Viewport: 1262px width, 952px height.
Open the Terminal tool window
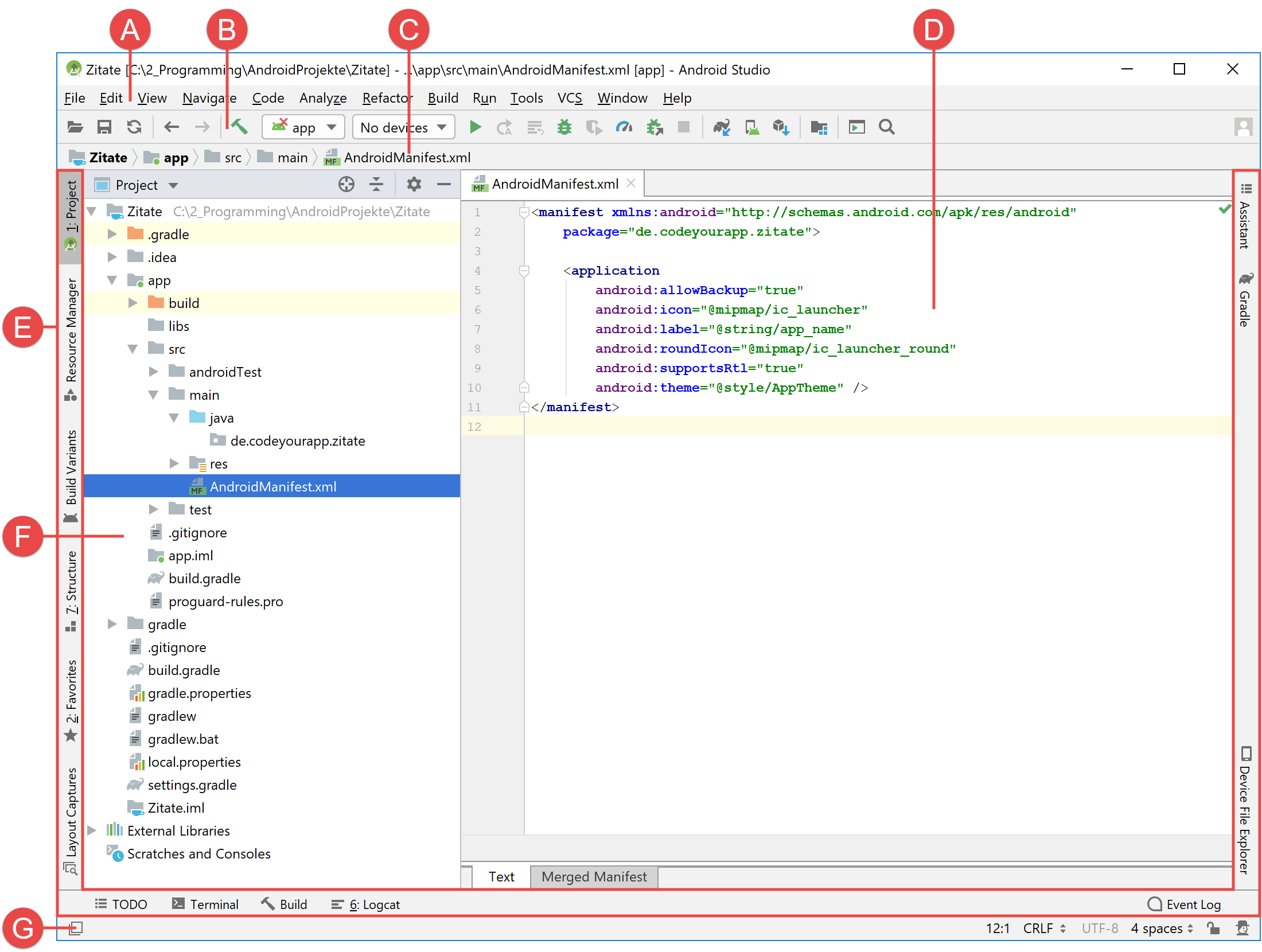(x=205, y=904)
